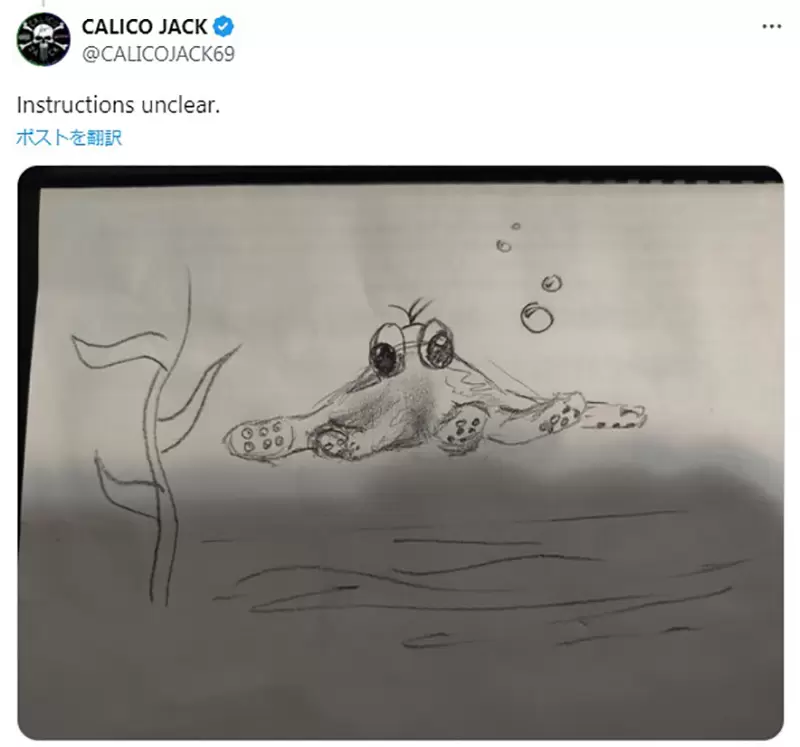Click the blue verified badge
This screenshot has width=800, height=747.
click(x=223, y=27)
